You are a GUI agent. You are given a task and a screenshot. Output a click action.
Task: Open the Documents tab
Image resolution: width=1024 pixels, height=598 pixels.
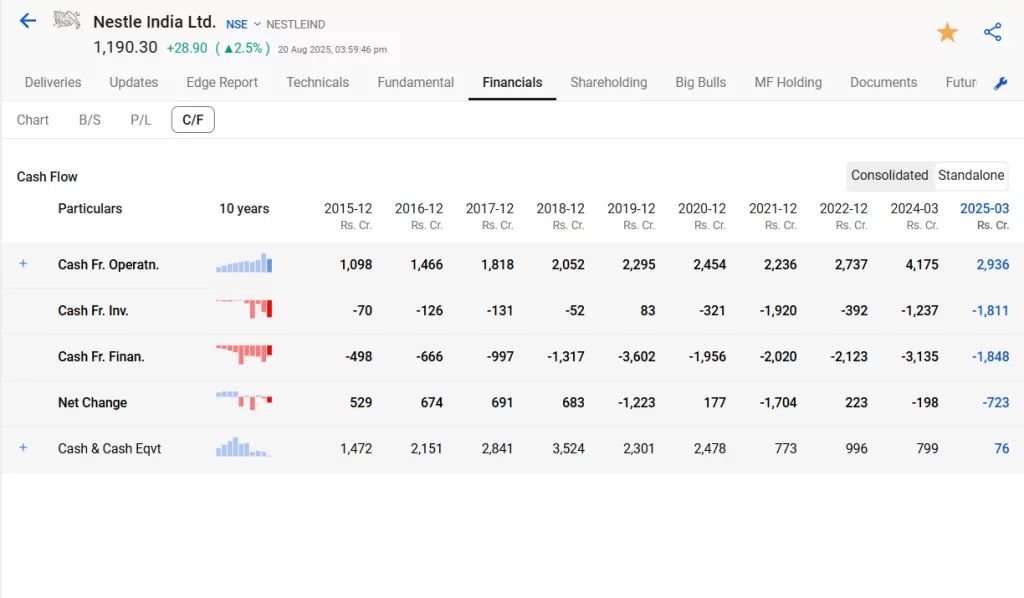884,82
